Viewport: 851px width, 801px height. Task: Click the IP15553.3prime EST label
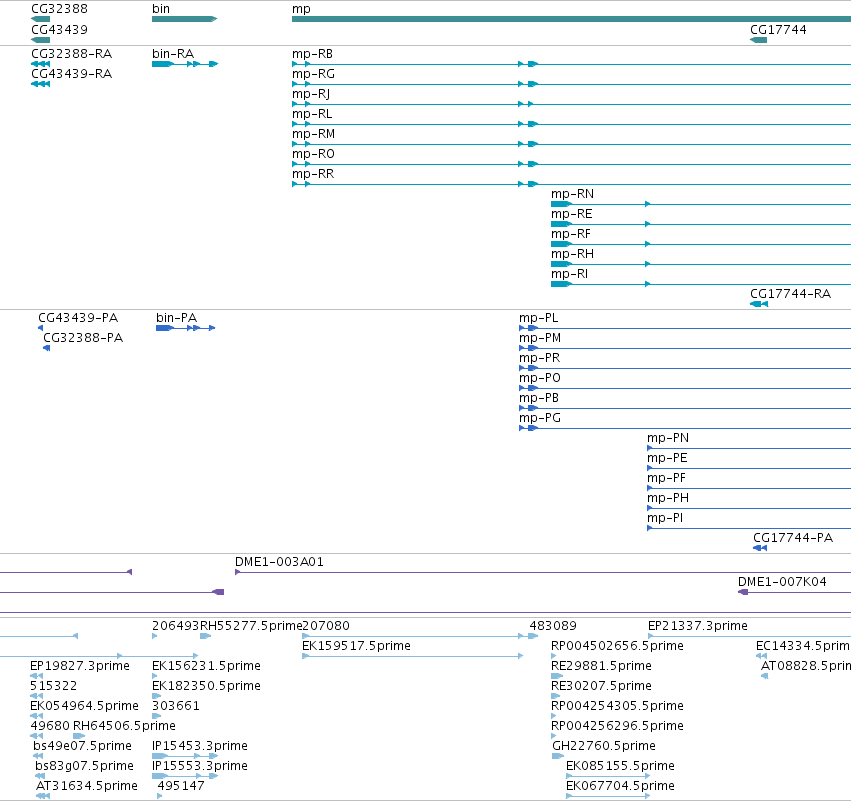(200, 766)
